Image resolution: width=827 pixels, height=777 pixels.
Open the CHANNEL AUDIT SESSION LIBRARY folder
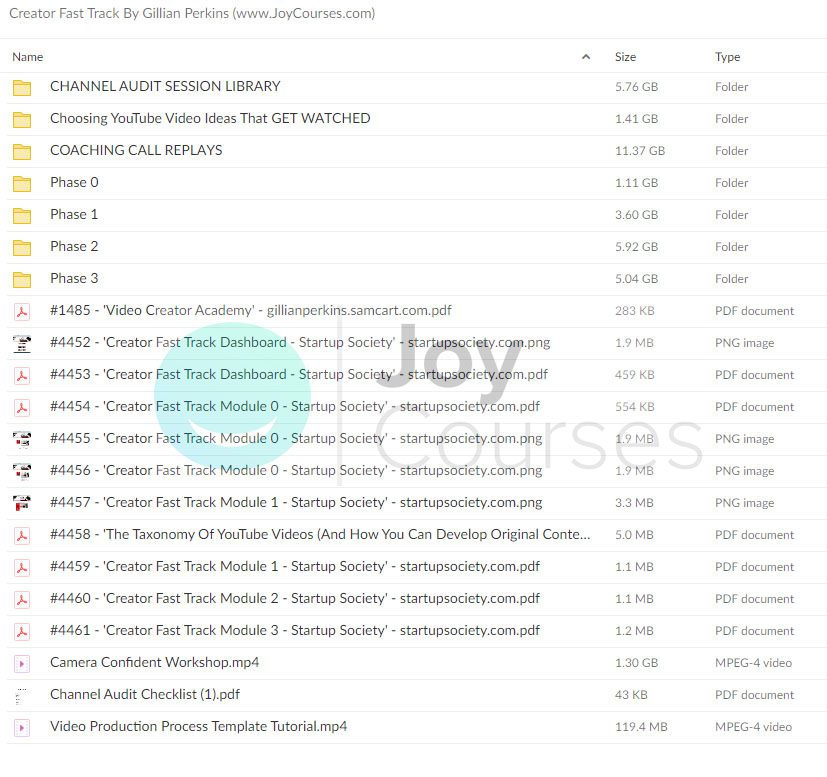pyautogui.click(x=165, y=86)
